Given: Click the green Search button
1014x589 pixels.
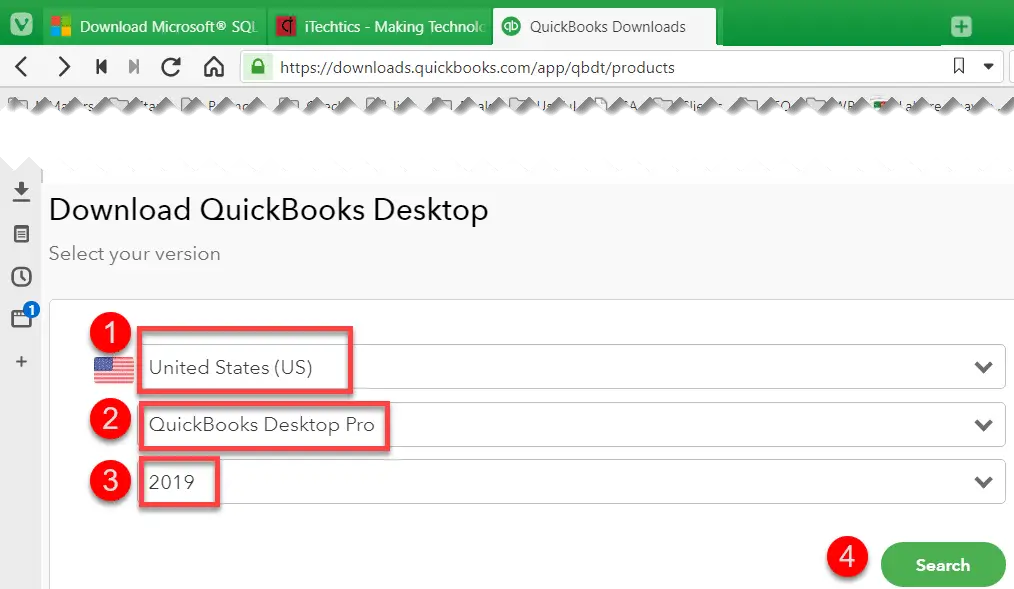Looking at the screenshot, I should 943,564.
